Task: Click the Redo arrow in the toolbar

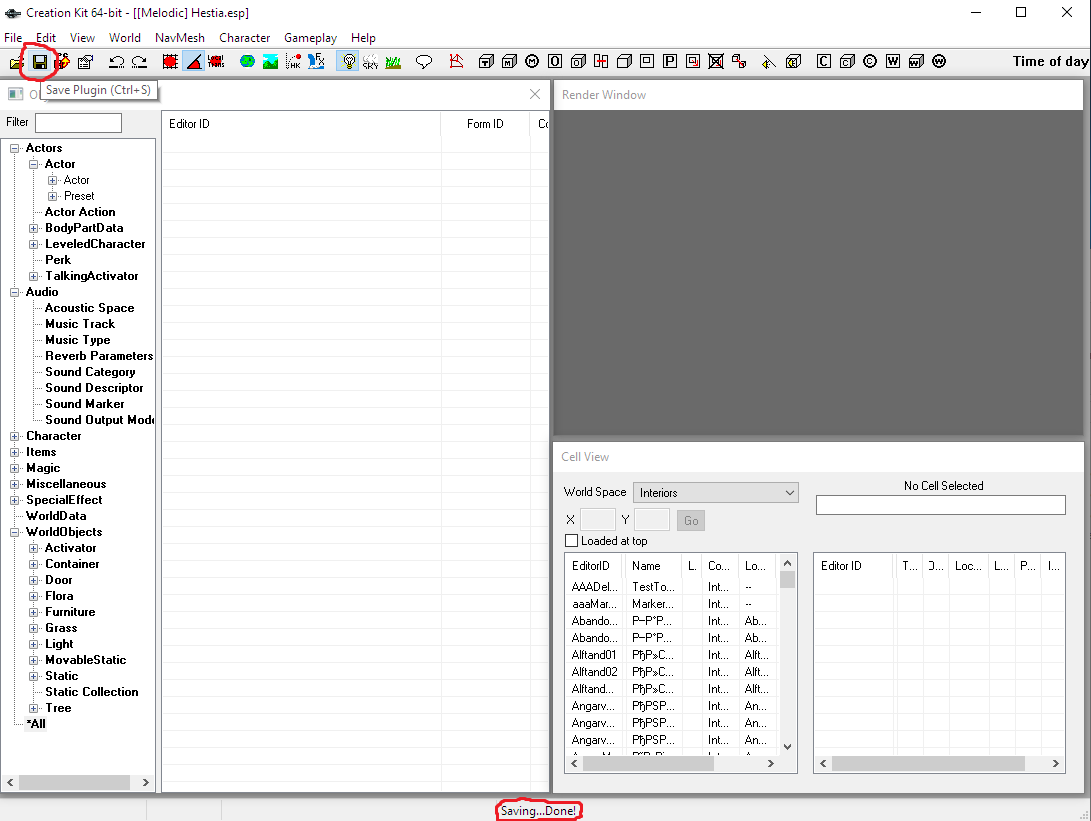Action: pyautogui.click(x=139, y=62)
